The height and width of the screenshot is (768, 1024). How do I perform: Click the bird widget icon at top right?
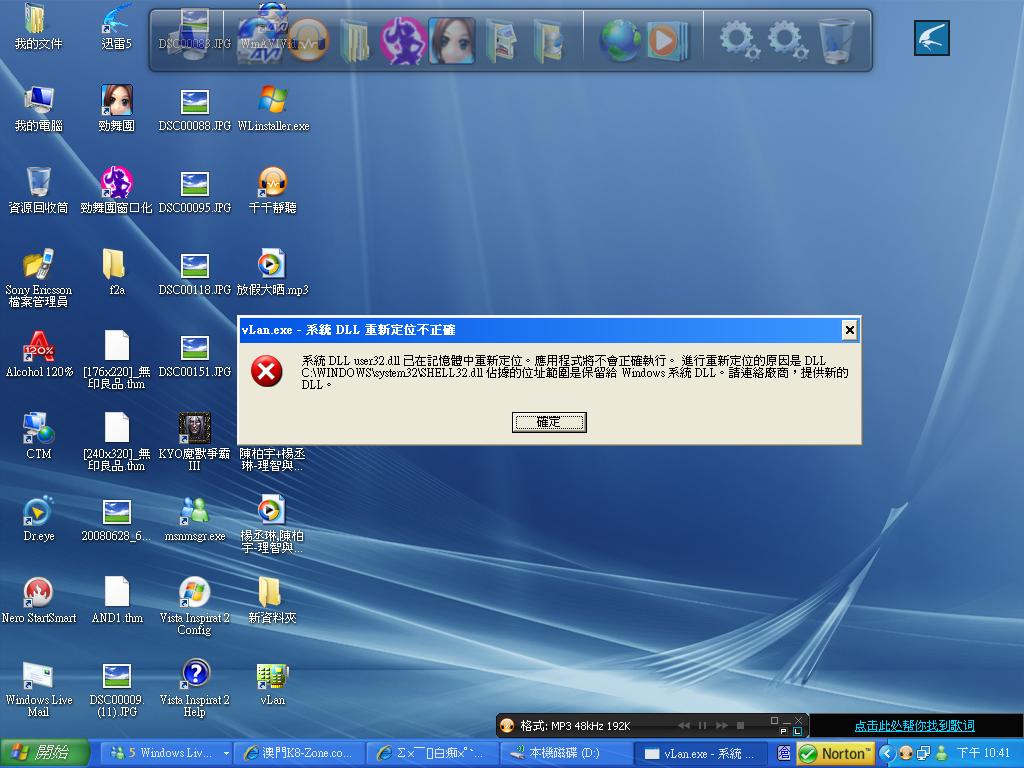[x=931, y=37]
